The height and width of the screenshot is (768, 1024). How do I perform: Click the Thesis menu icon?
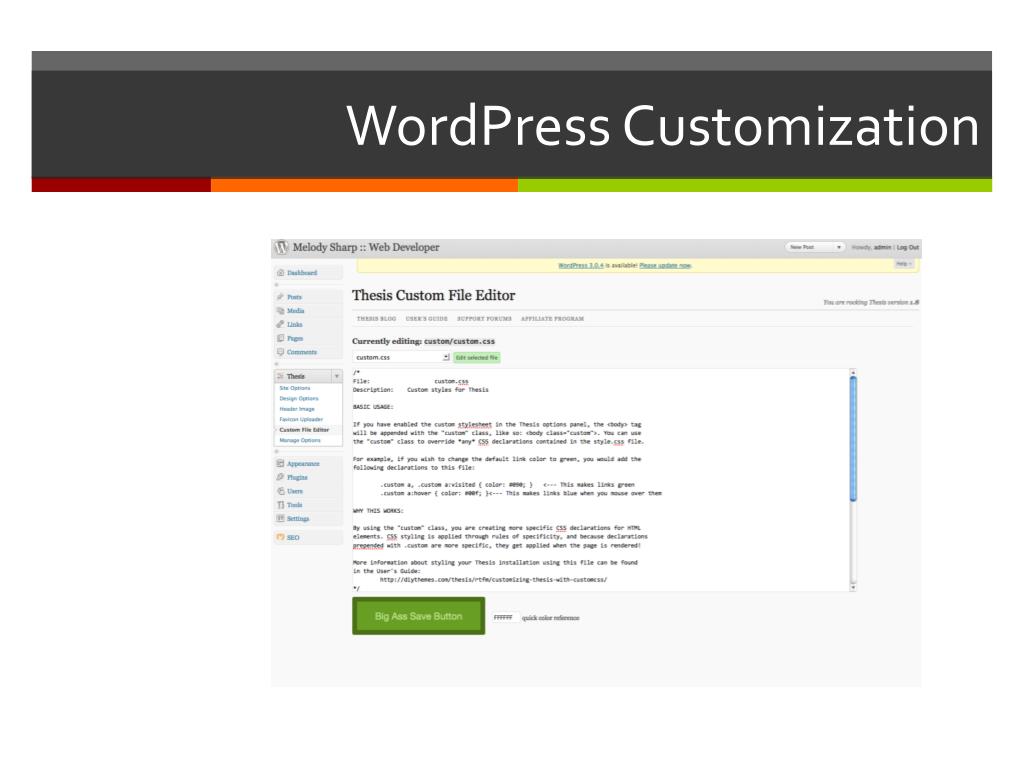click(280, 377)
